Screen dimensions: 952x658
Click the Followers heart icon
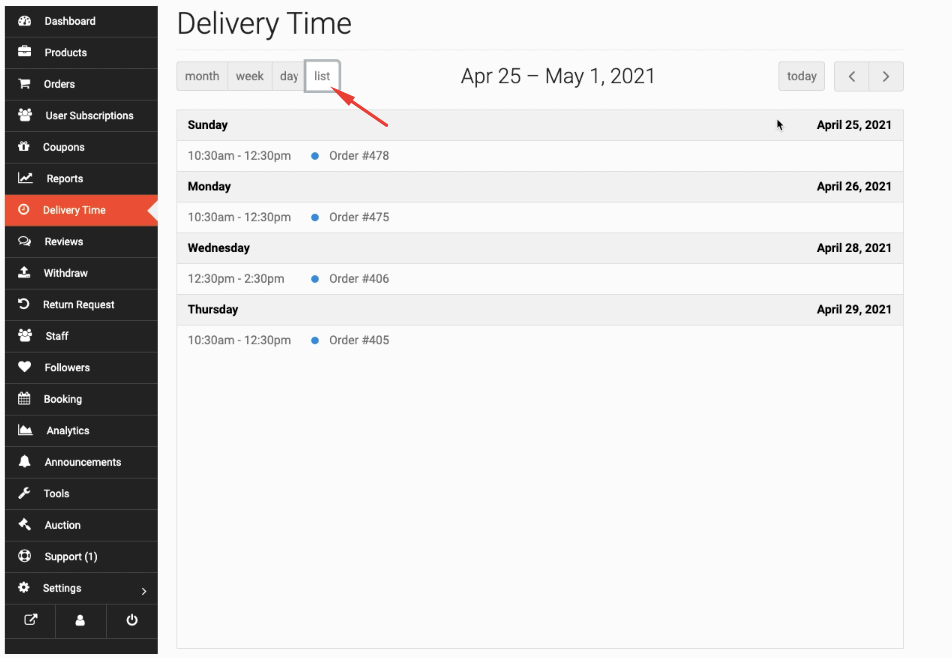[x=24, y=367]
